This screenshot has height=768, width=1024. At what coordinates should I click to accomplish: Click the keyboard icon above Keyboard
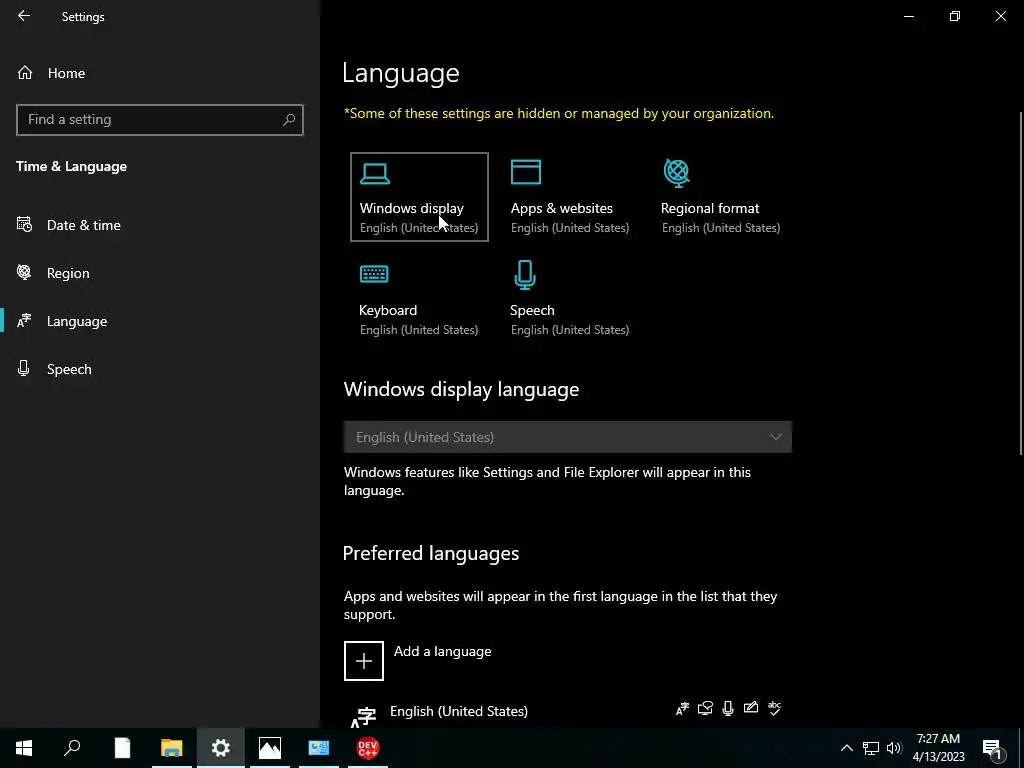pyautogui.click(x=374, y=274)
